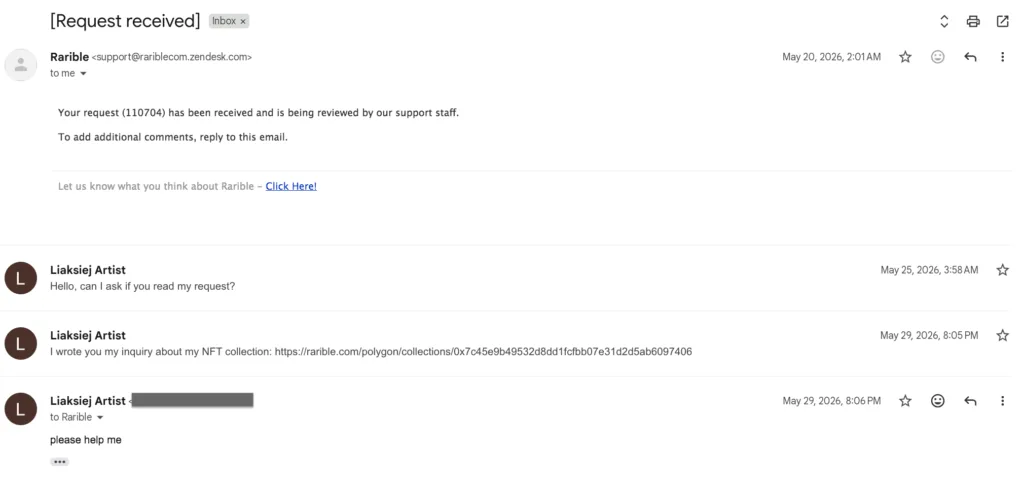
Task: Star the May 25 Liaksiej message
Action: [x=1002, y=270]
